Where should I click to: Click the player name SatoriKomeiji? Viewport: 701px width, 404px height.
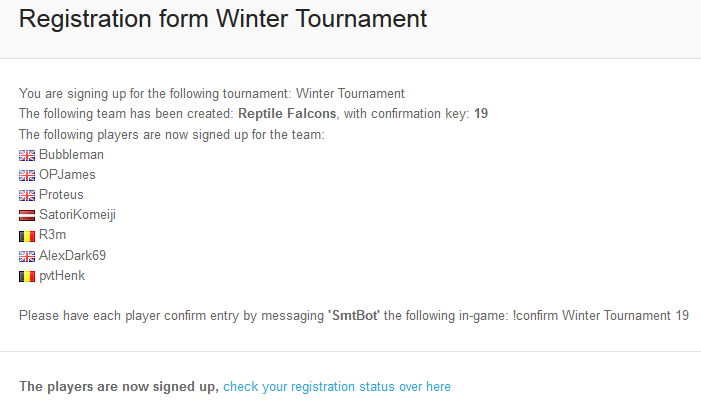(x=77, y=215)
